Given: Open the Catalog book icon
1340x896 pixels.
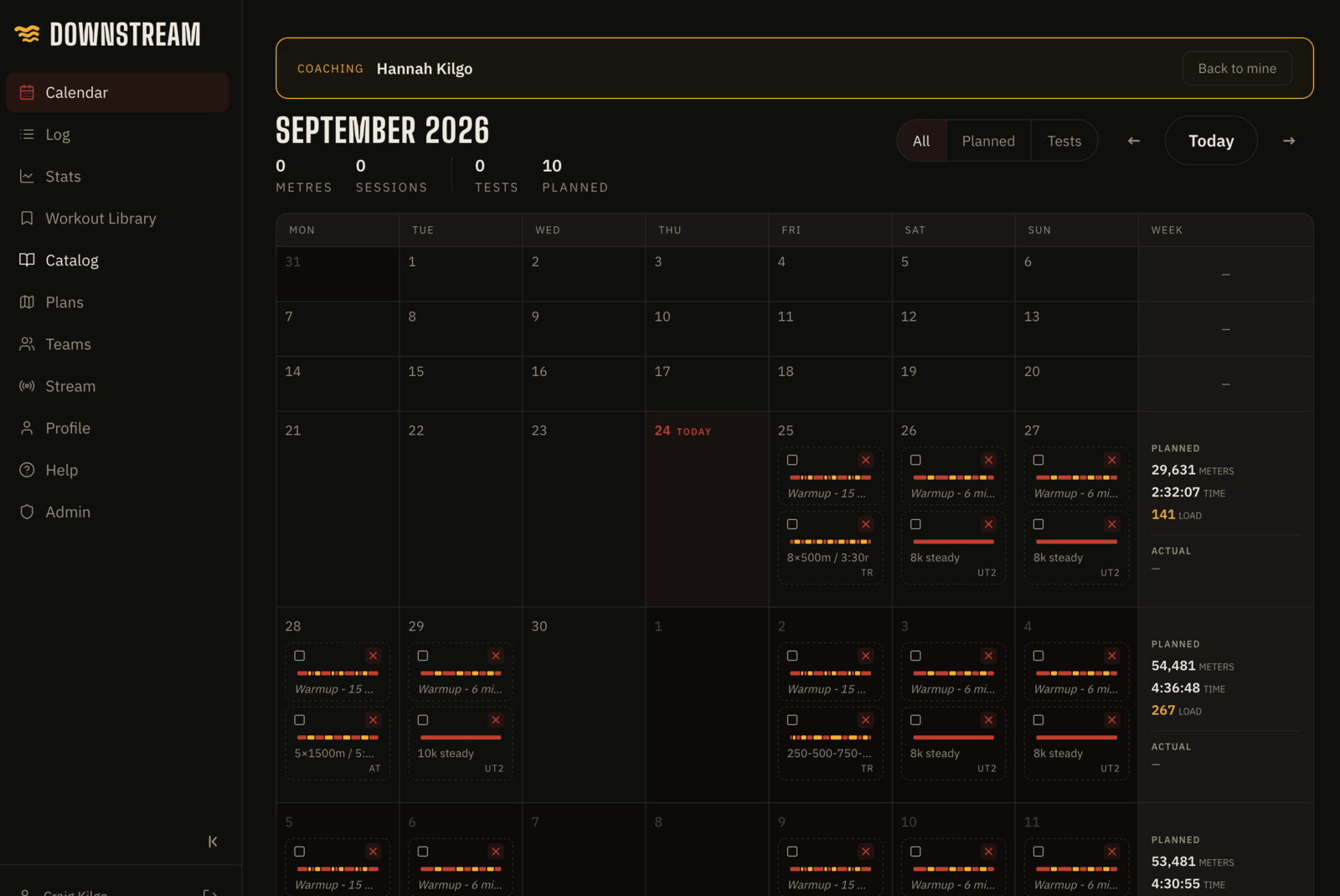Looking at the screenshot, I should [27, 260].
